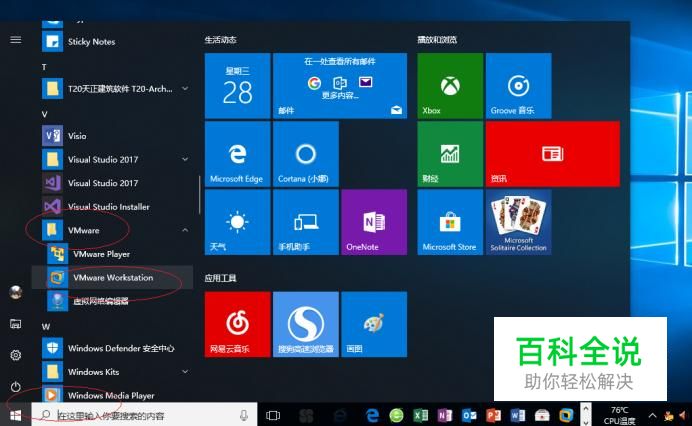Open the 天气 weather tile
Screen dimensions: 692x426
click(237, 222)
